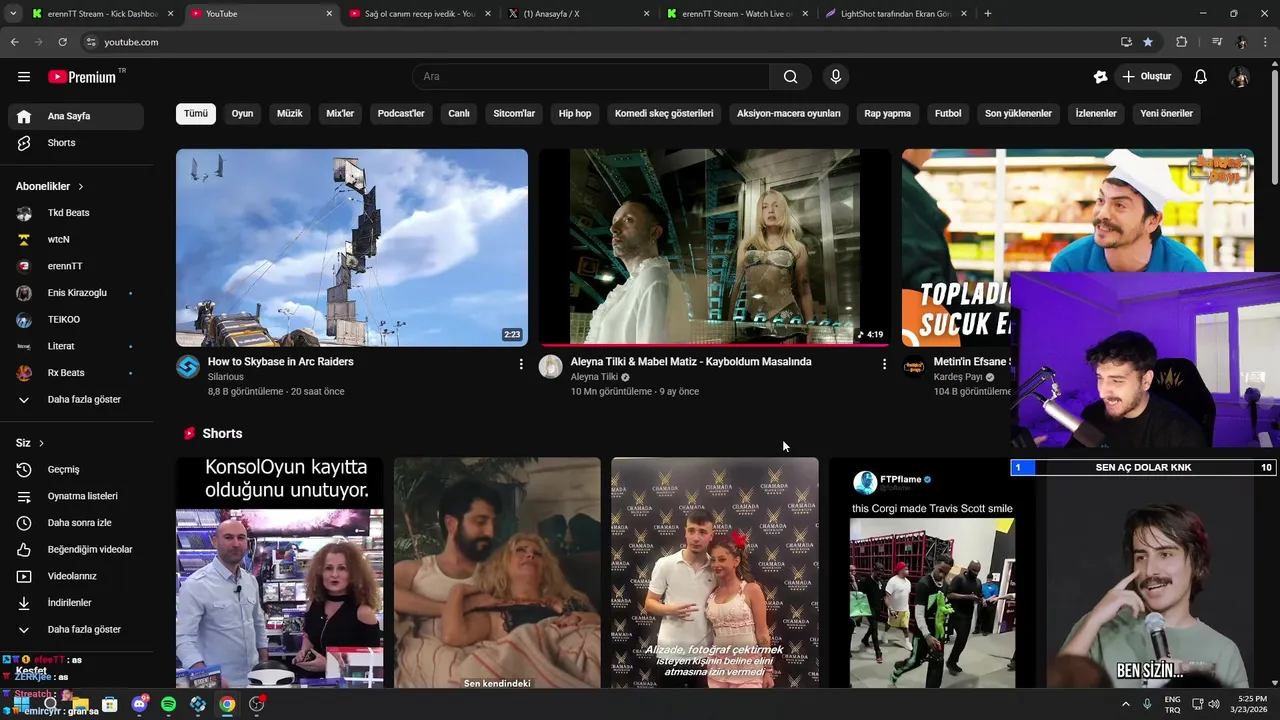Open OBS Studio from the taskbar
This screenshot has width=1280, height=720.
coord(257,704)
